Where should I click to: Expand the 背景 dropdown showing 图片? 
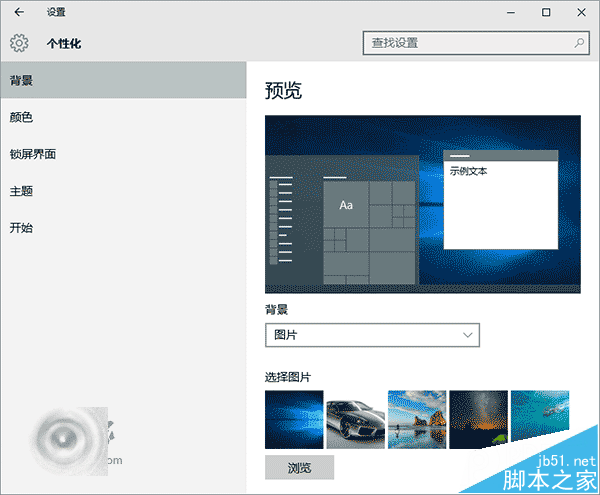tap(372, 335)
